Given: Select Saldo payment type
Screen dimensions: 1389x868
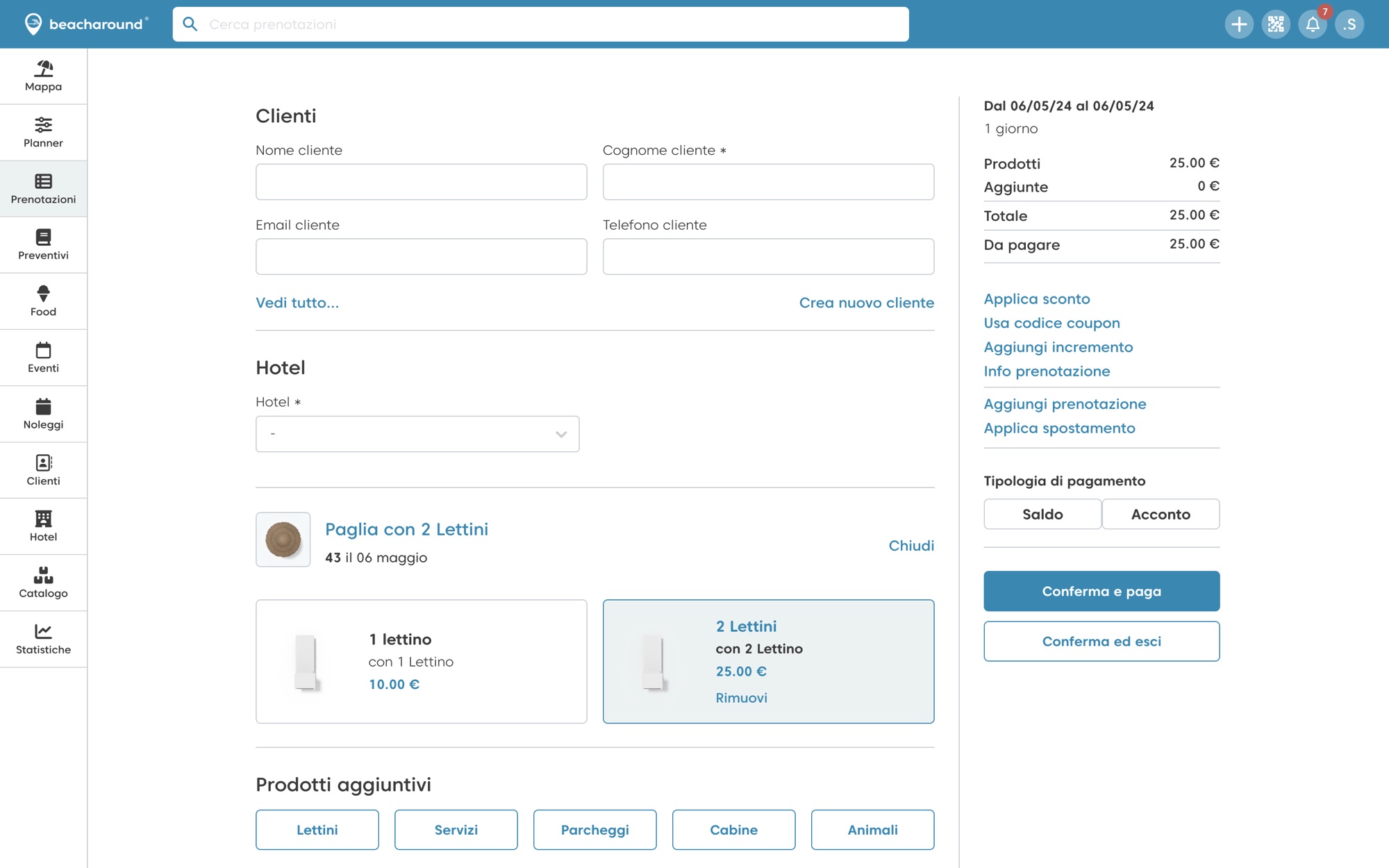Looking at the screenshot, I should tap(1042, 514).
